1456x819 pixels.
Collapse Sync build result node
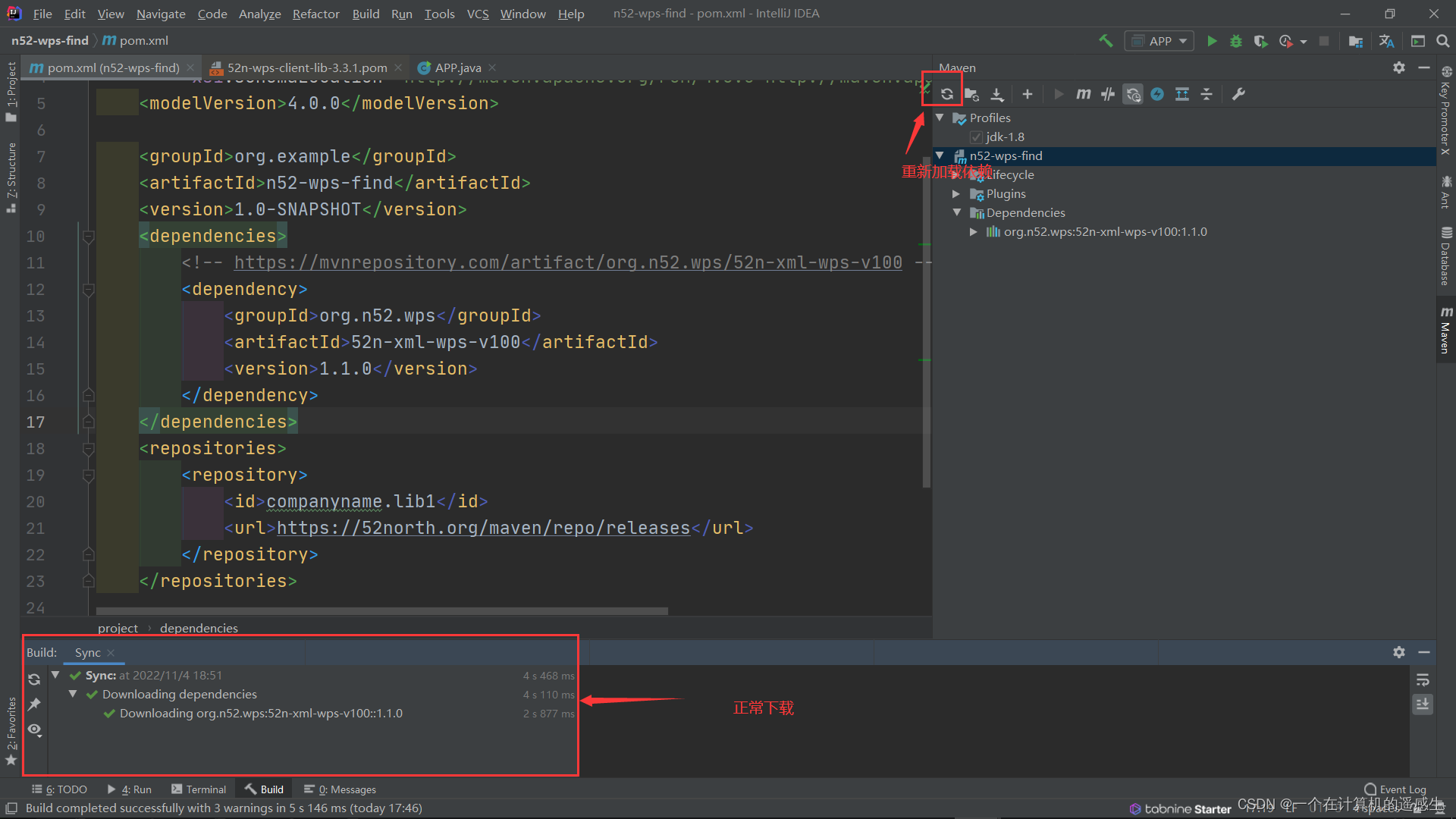point(55,675)
